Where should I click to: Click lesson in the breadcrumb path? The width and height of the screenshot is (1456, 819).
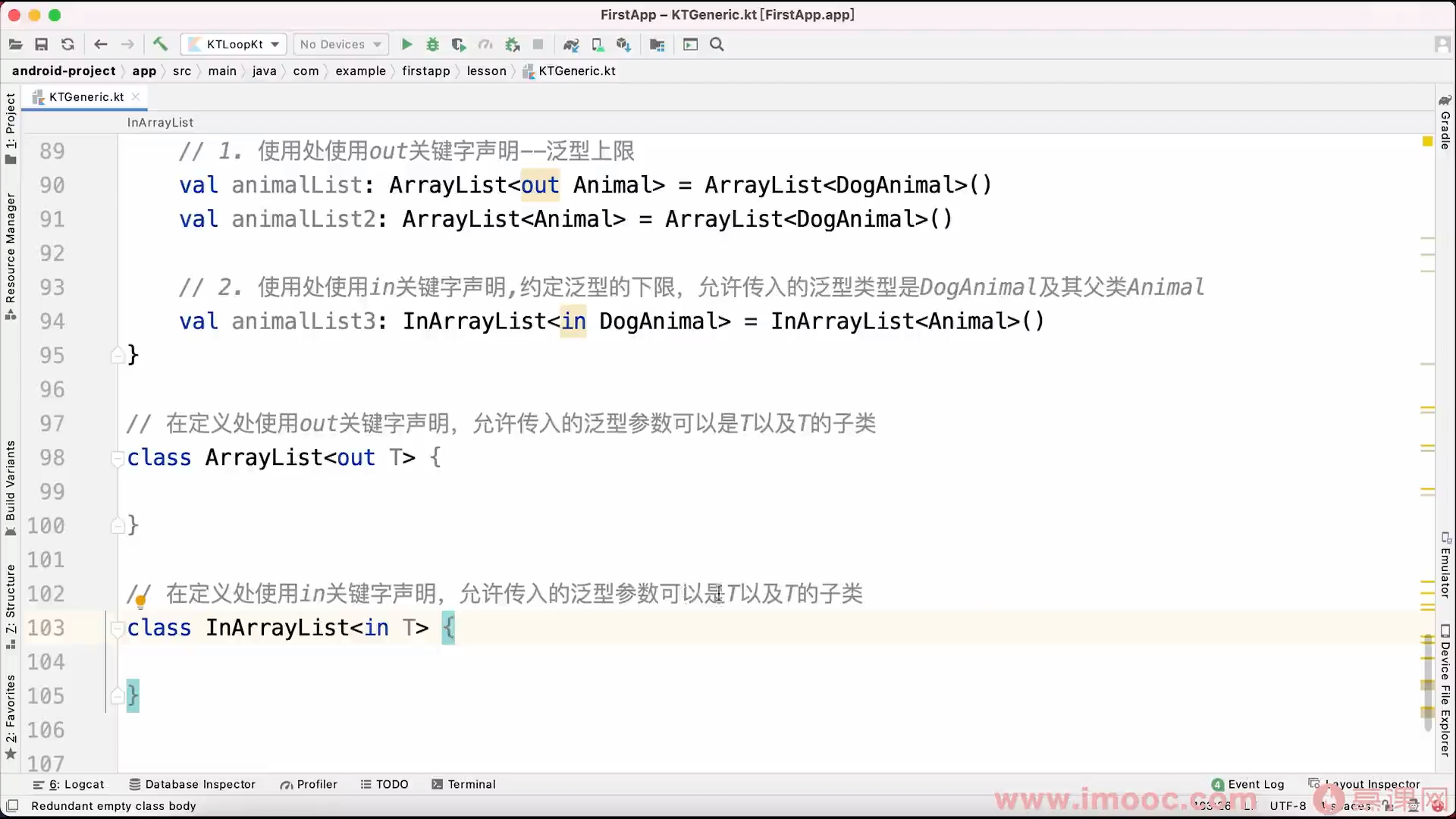pyautogui.click(x=487, y=71)
